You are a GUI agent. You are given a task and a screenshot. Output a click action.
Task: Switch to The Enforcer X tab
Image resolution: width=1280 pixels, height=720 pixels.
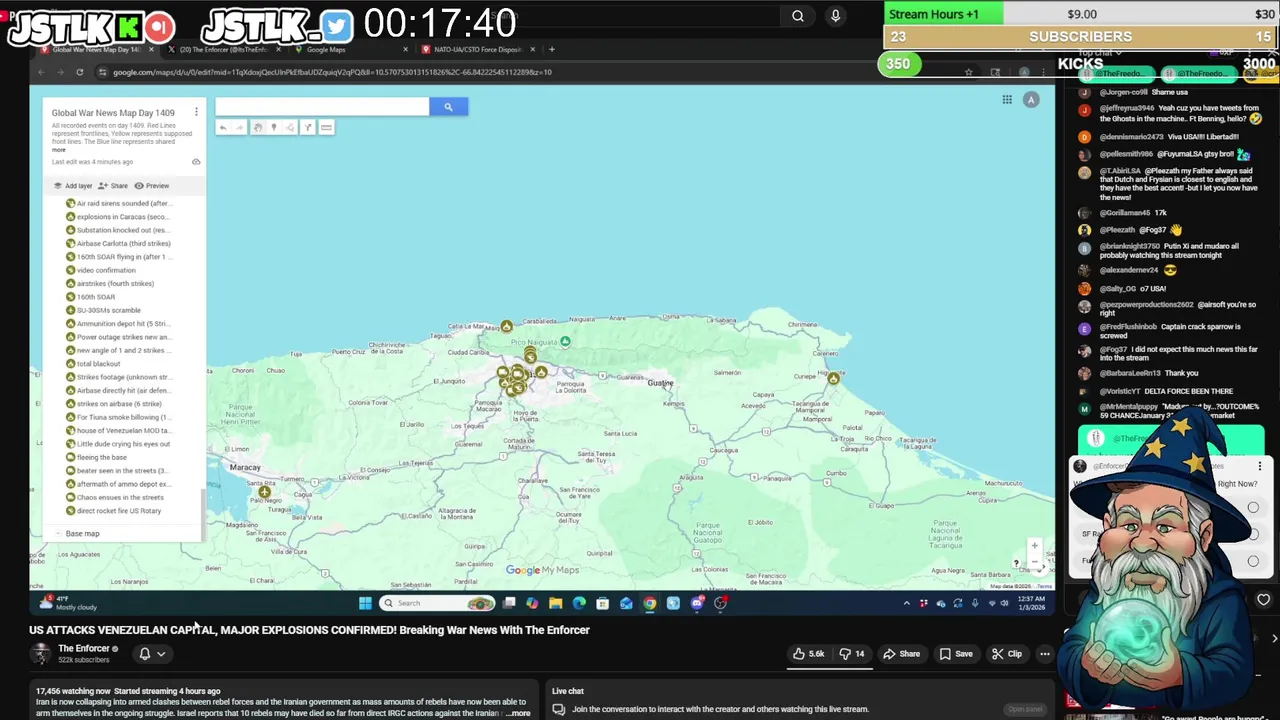click(x=223, y=49)
